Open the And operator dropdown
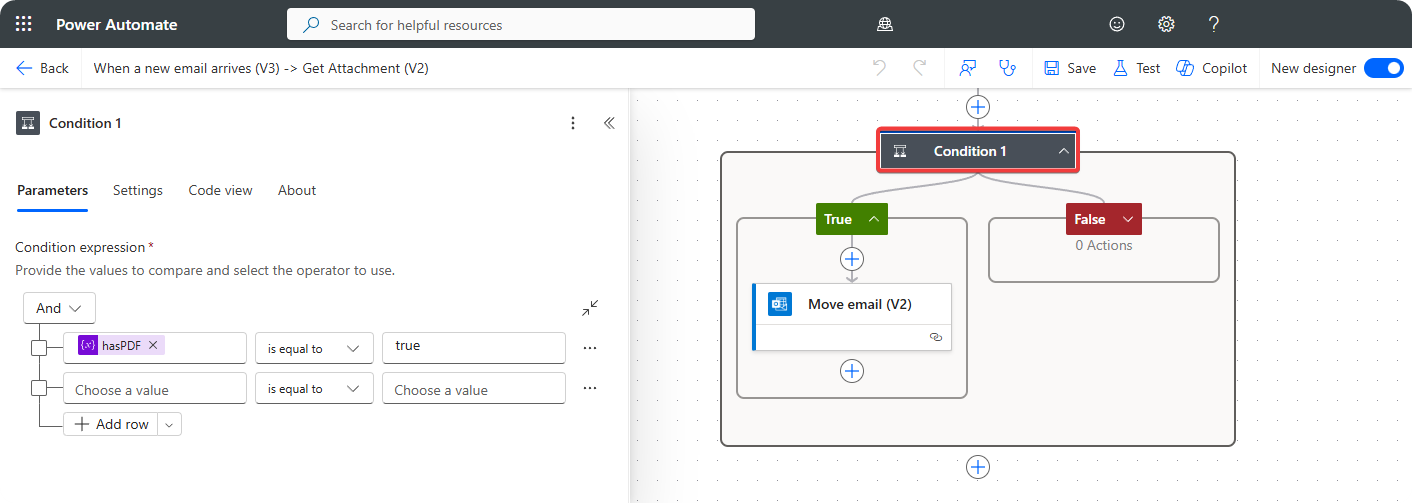 point(59,308)
